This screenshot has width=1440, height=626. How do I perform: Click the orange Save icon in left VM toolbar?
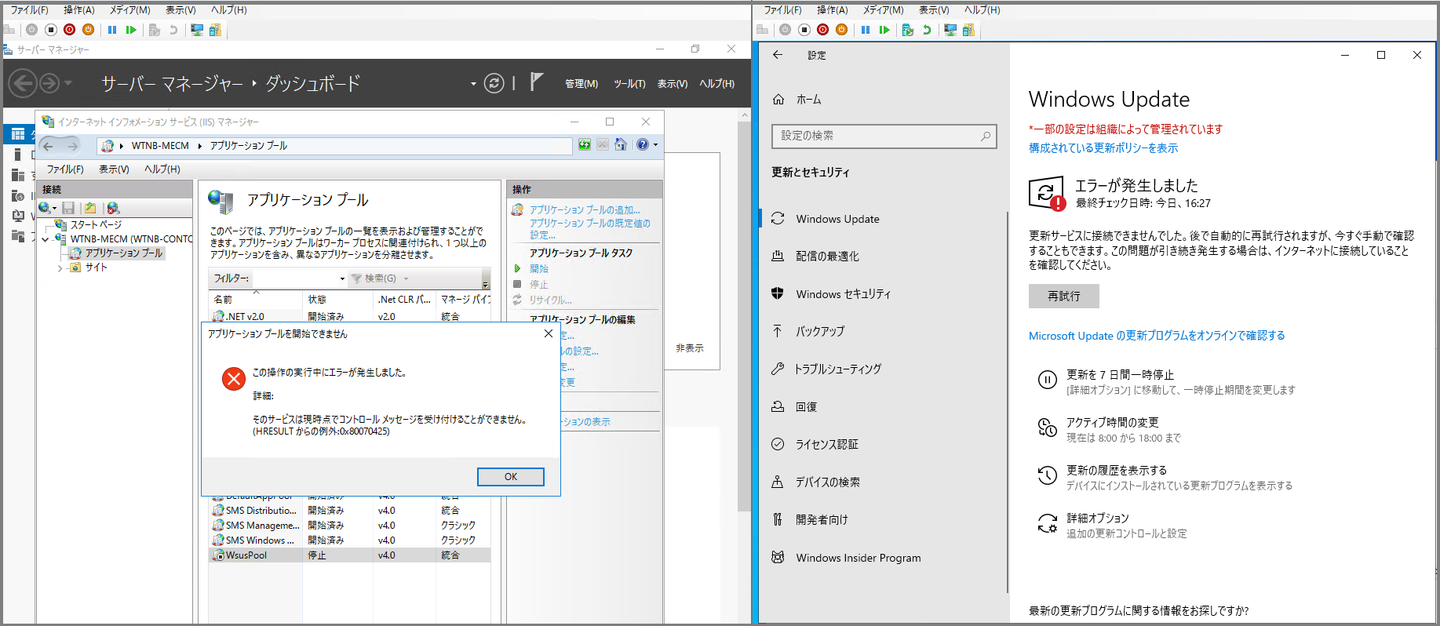88,30
